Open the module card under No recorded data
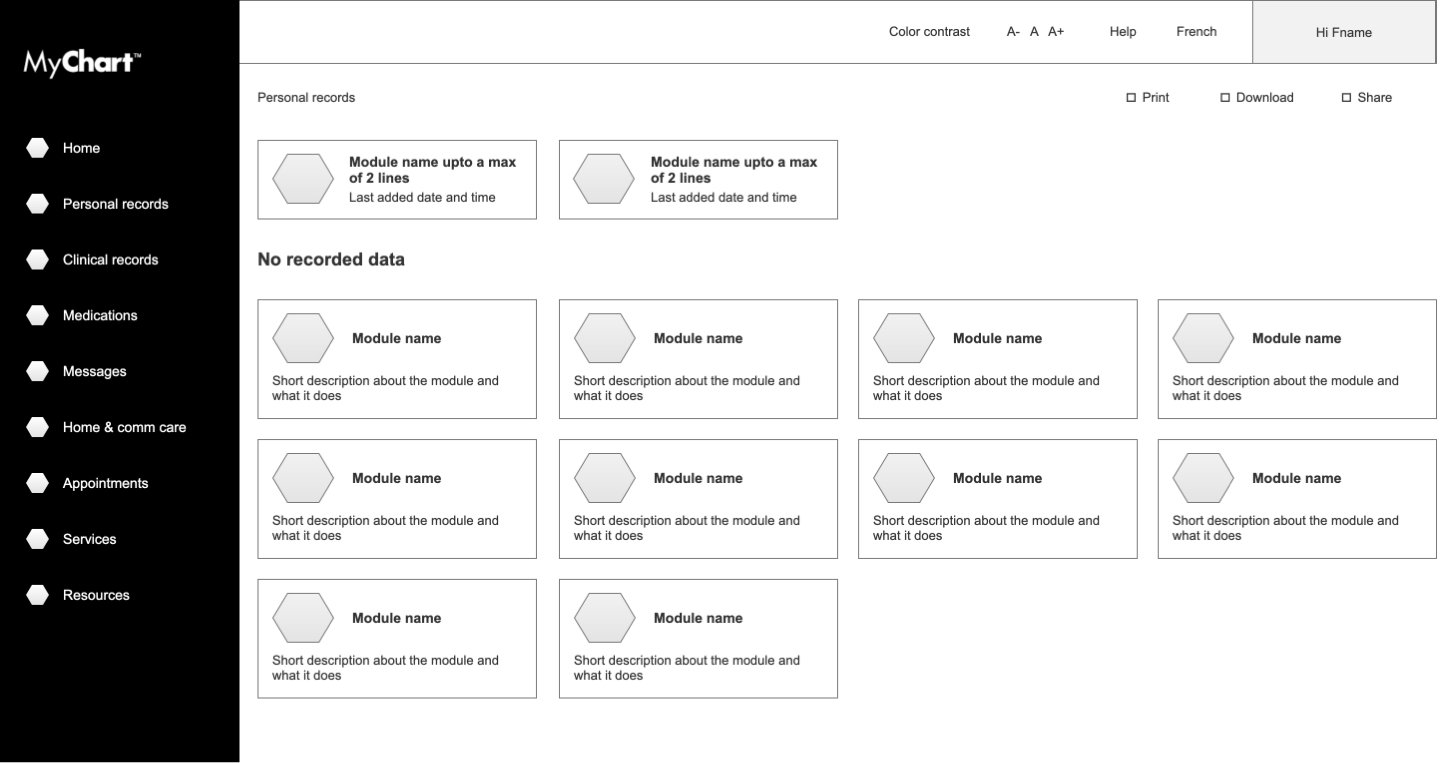This screenshot has height=763, width=1440. pyautogui.click(x=397, y=358)
